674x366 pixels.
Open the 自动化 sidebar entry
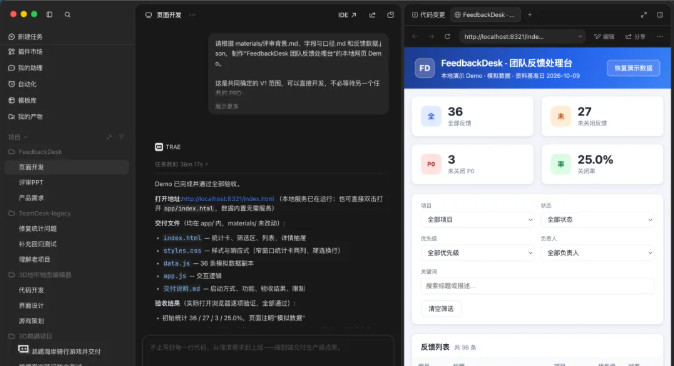[x=22, y=84]
